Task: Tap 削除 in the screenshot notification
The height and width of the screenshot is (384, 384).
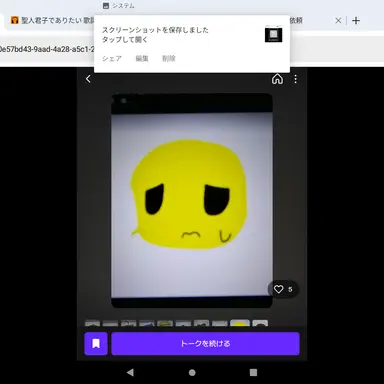Action: [x=169, y=59]
